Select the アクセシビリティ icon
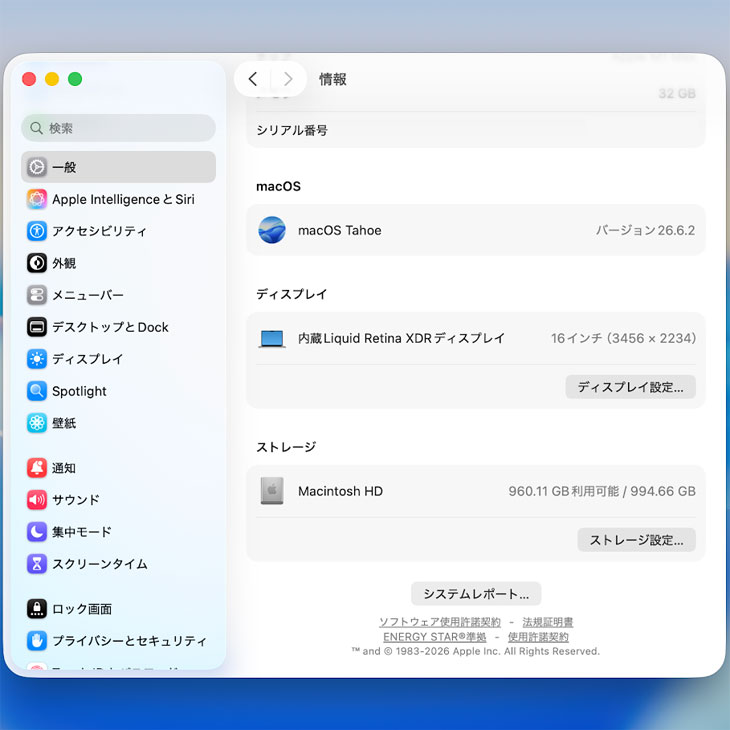 37,231
